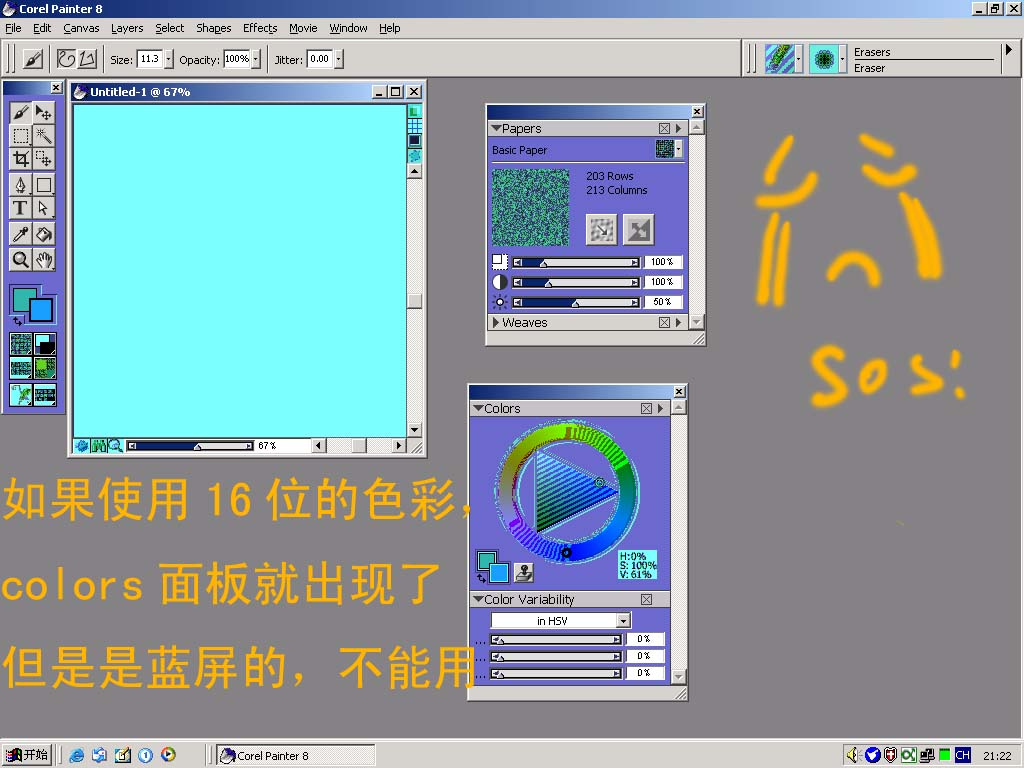Viewport: 1024px width, 768px height.
Task: Select the Crop tool
Action: 20,159
